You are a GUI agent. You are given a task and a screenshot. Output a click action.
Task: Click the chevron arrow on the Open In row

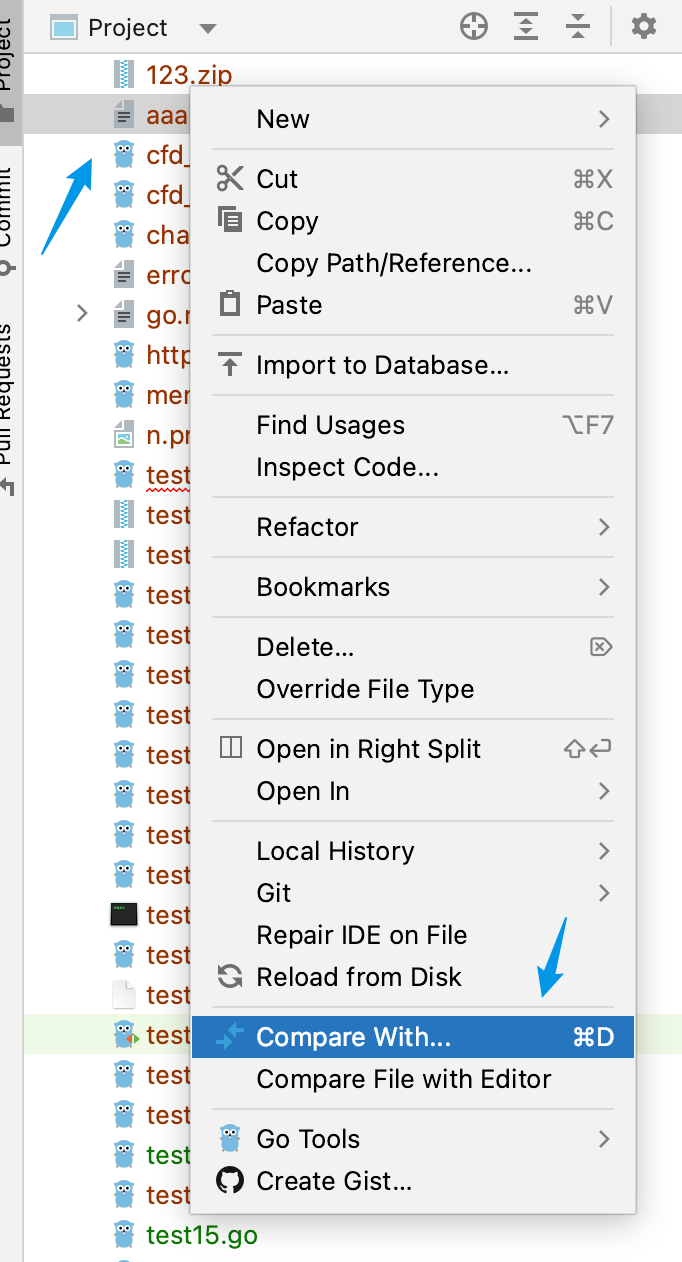604,791
